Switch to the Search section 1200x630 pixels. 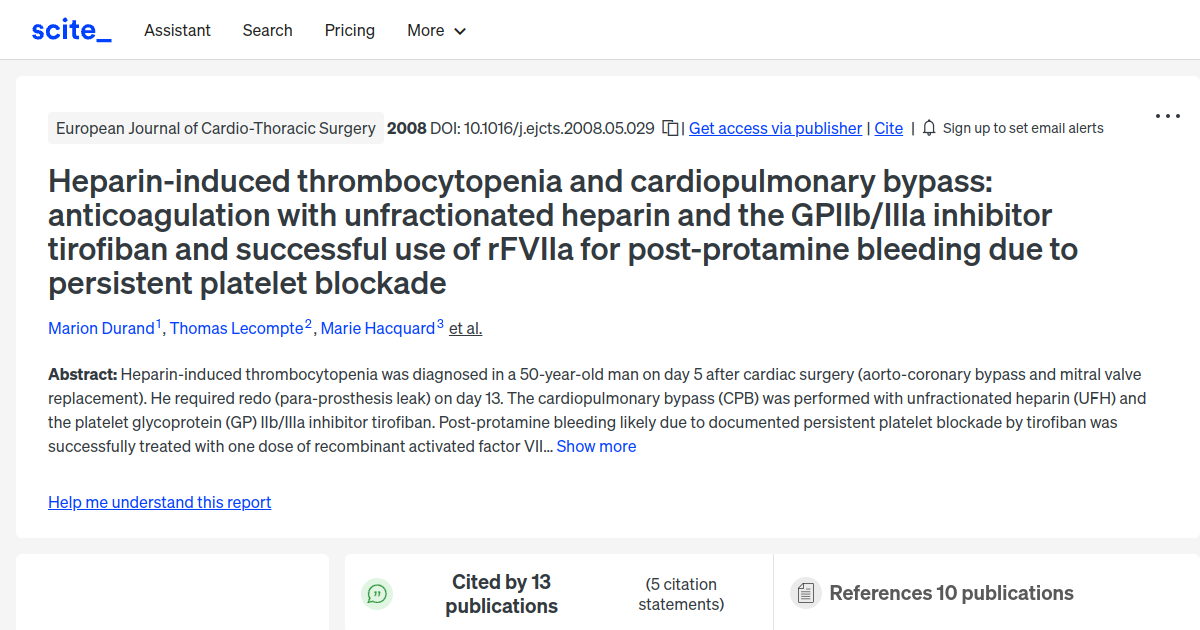(x=267, y=31)
